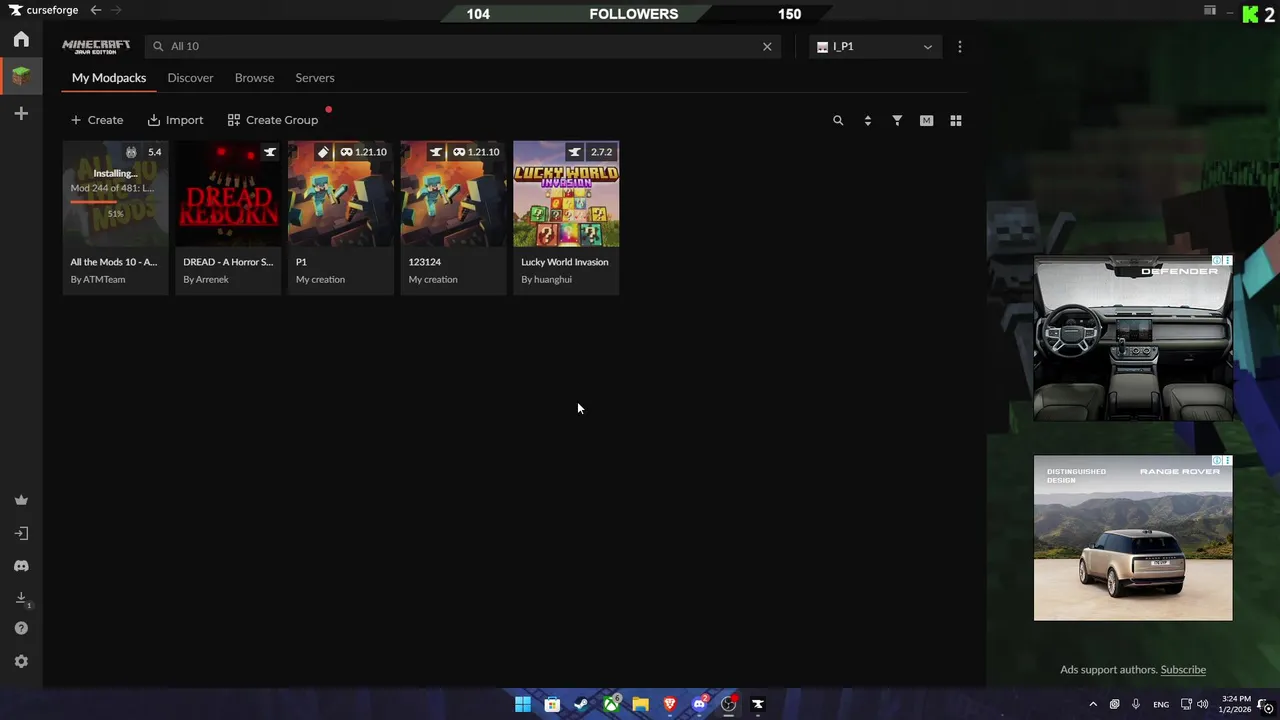Open the Defender car advertisement
Image resolution: width=1280 pixels, height=720 pixels.
(1133, 338)
